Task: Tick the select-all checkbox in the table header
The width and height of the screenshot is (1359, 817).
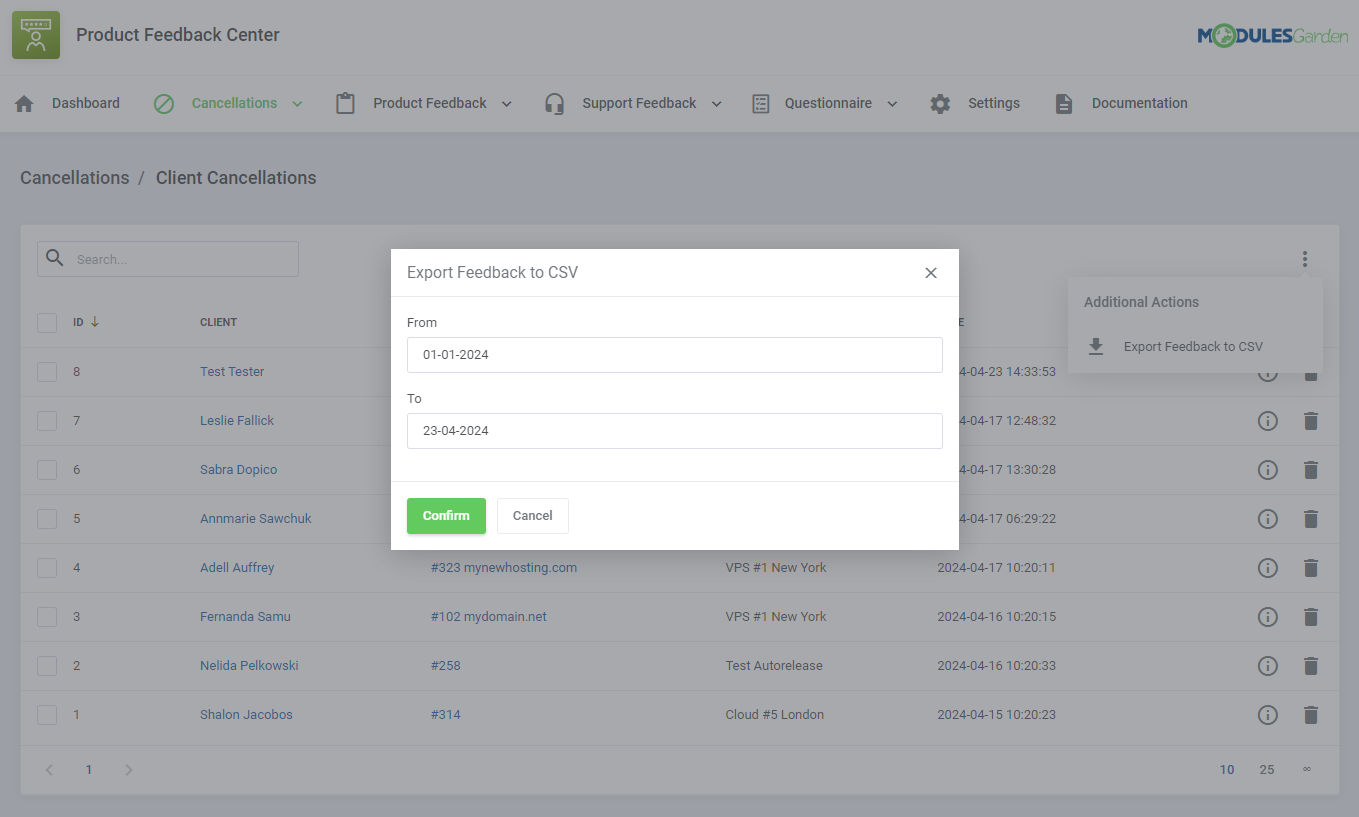Action: [x=47, y=322]
